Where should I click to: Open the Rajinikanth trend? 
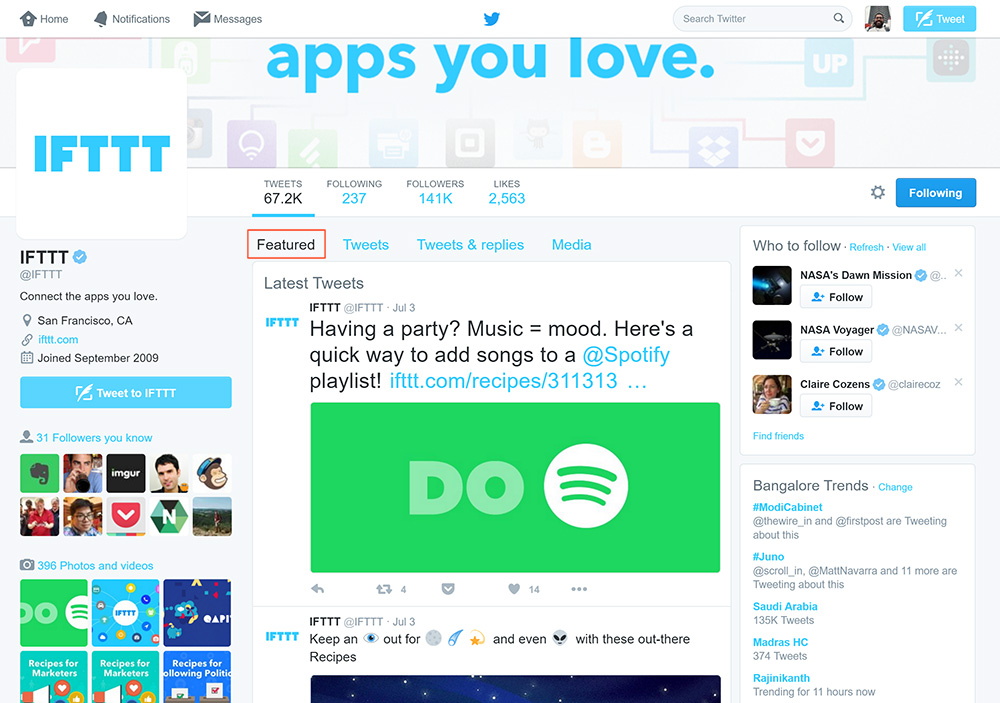point(781,678)
